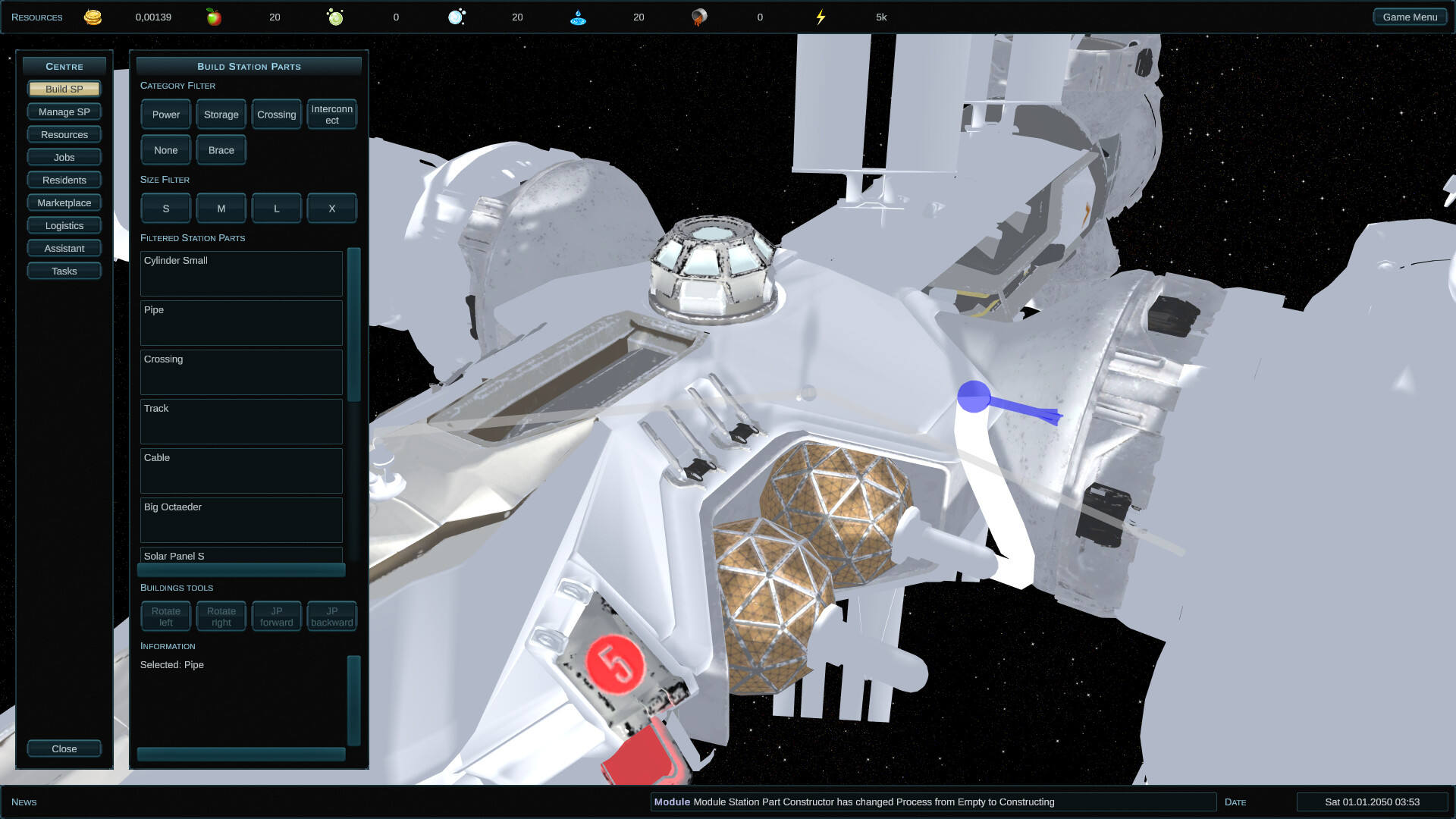Click the white oxygen bubble resource icon
1456x819 pixels.
click(457, 17)
